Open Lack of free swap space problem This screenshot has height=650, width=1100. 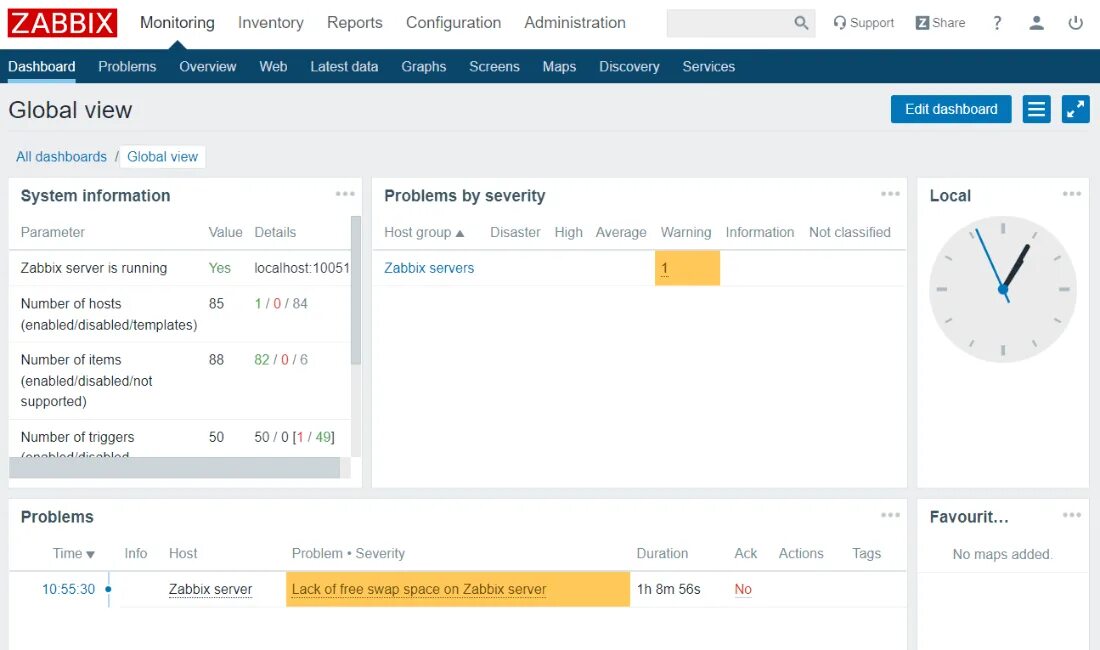419,589
